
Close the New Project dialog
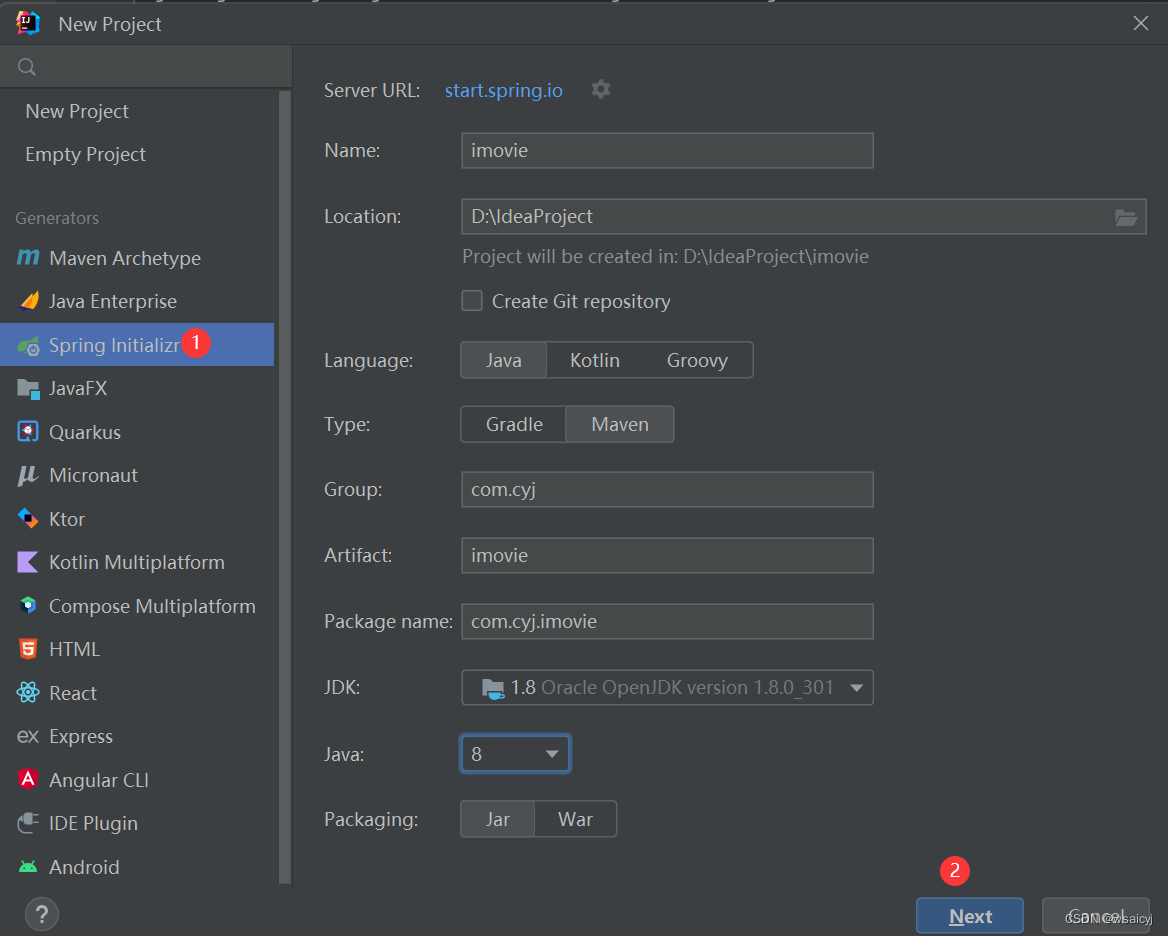pos(1140,23)
